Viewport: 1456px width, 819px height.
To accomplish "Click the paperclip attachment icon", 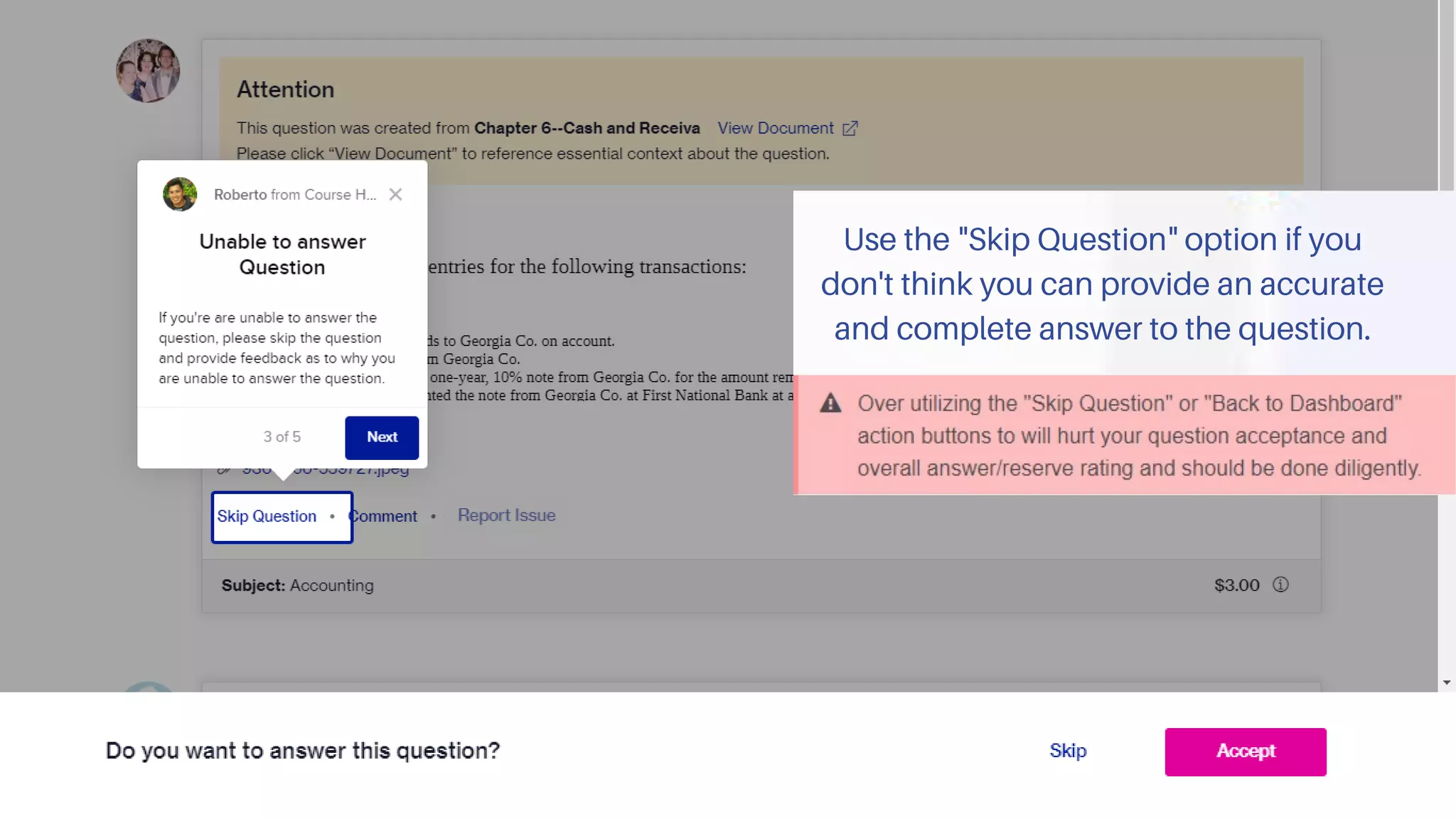I will [x=224, y=469].
